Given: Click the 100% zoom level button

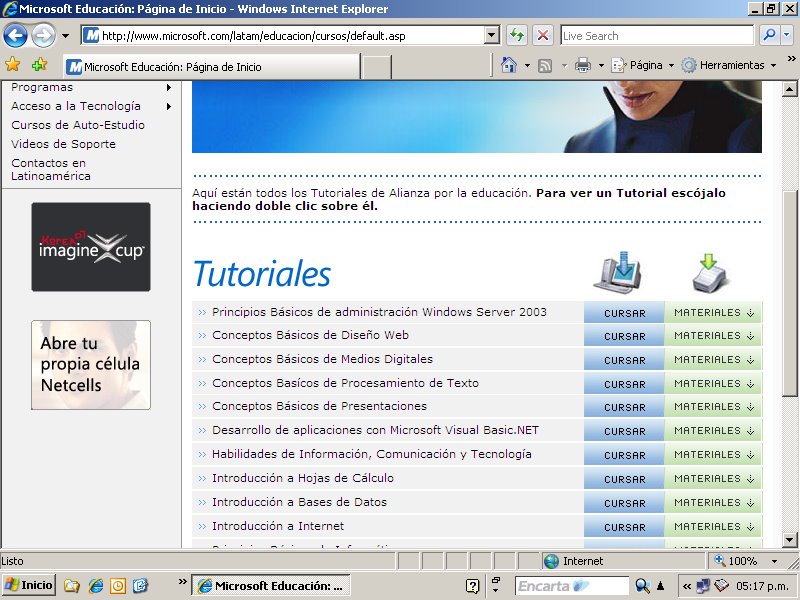Looking at the screenshot, I should (735, 561).
